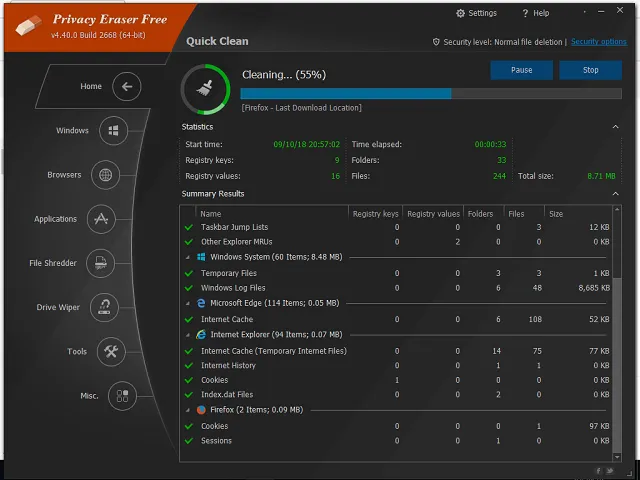This screenshot has height=480, width=640.
Task: Open the Tools wrench icon
Action: (111, 351)
